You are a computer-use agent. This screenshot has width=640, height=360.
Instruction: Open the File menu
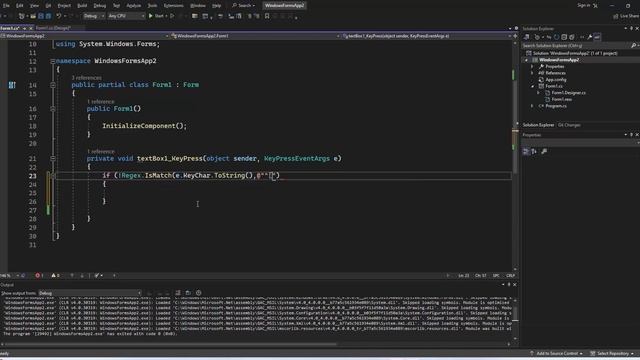(6, 6)
